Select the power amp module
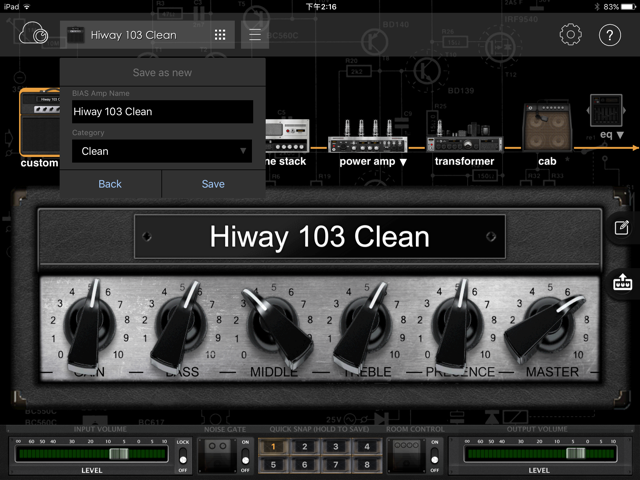The height and width of the screenshot is (480, 640). coord(367,137)
